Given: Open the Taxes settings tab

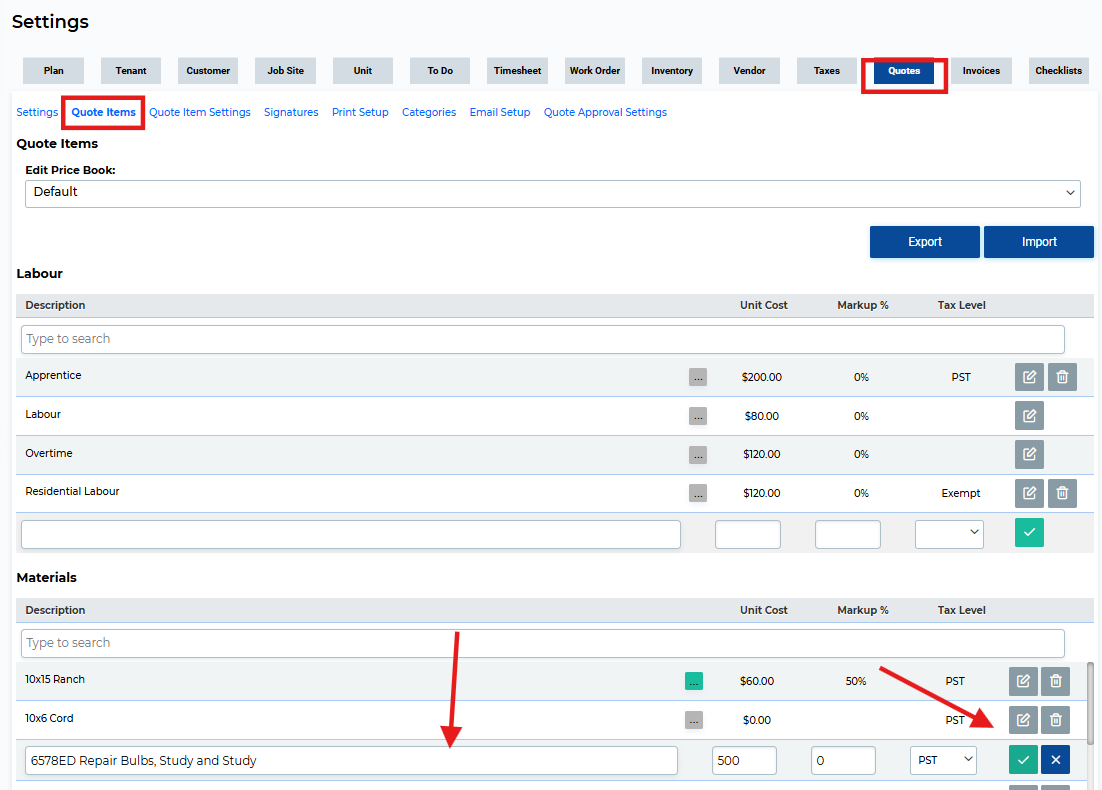Looking at the screenshot, I should click(826, 71).
